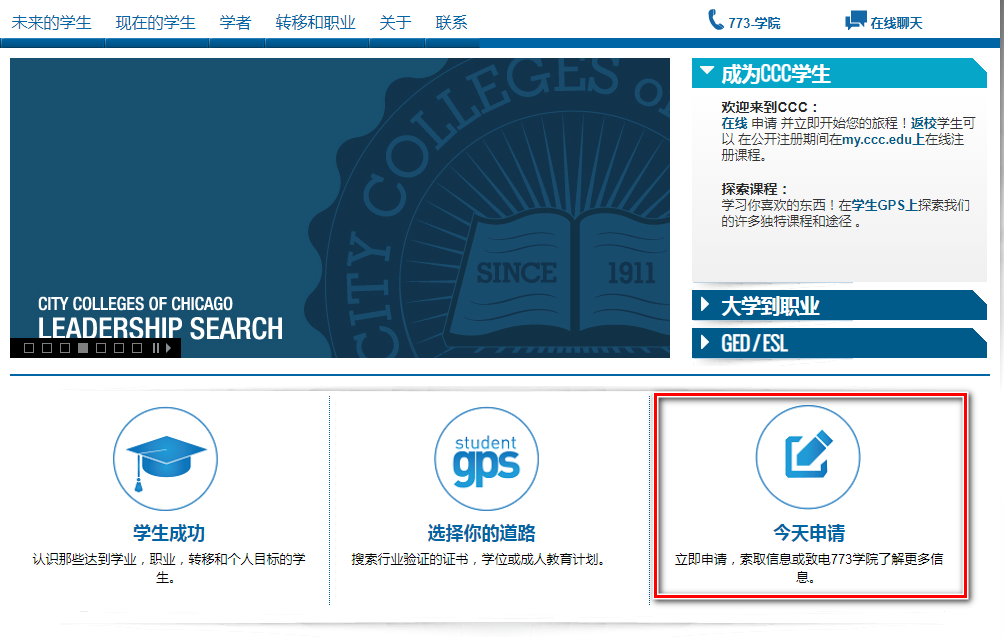
Task: Open the 选择你的道路 heading link
Action: pyautogui.click(x=482, y=533)
